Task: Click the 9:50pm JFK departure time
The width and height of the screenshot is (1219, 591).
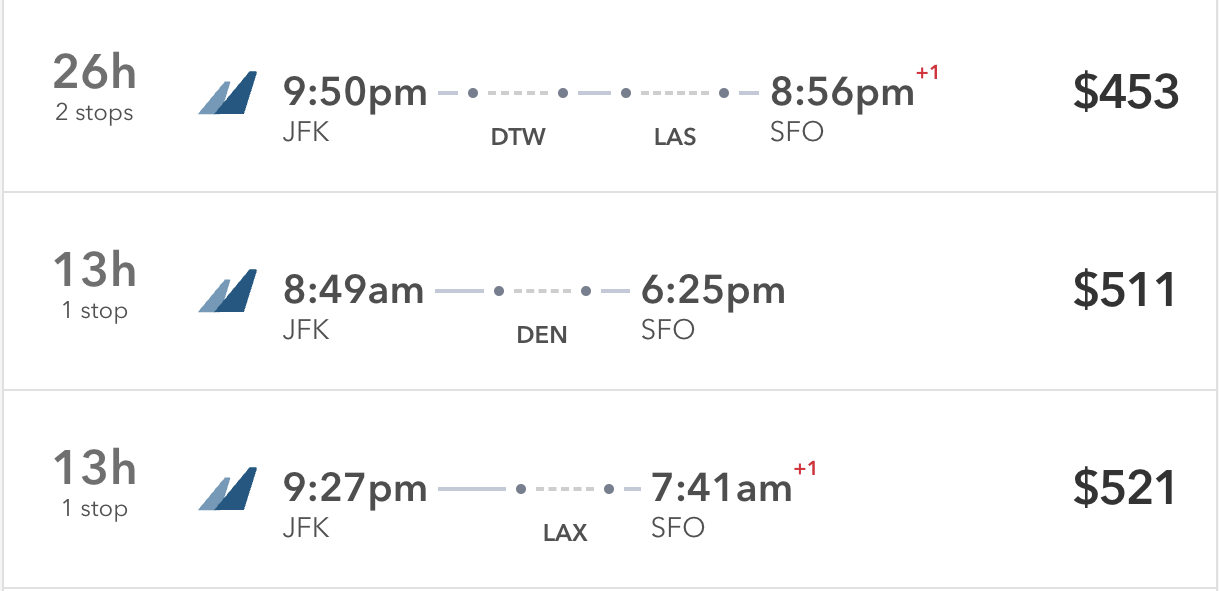Action: click(x=355, y=93)
